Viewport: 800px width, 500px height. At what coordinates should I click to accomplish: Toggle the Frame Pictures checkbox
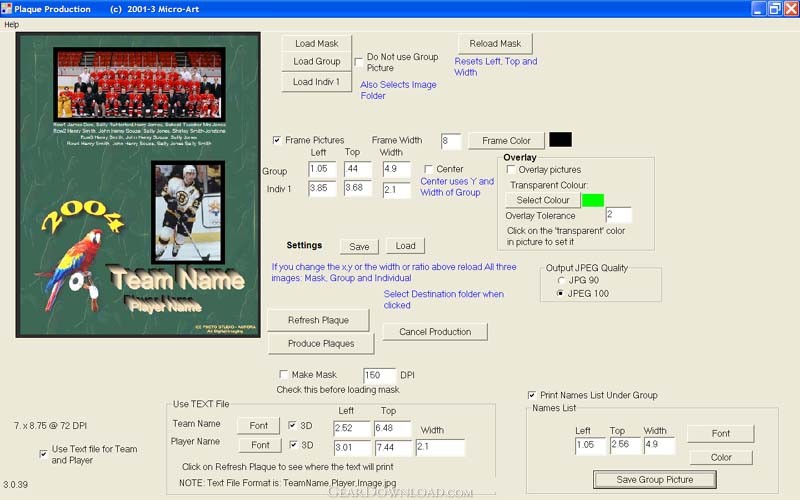tap(277, 140)
